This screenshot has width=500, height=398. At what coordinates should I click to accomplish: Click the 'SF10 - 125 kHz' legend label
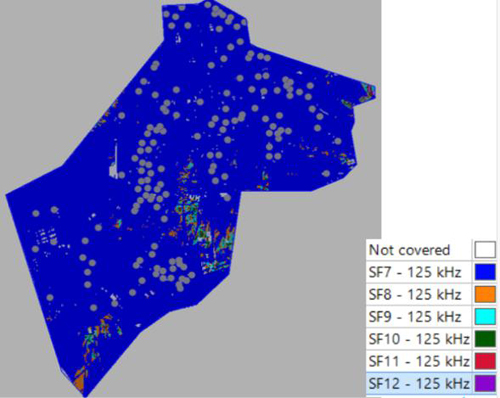(419, 339)
